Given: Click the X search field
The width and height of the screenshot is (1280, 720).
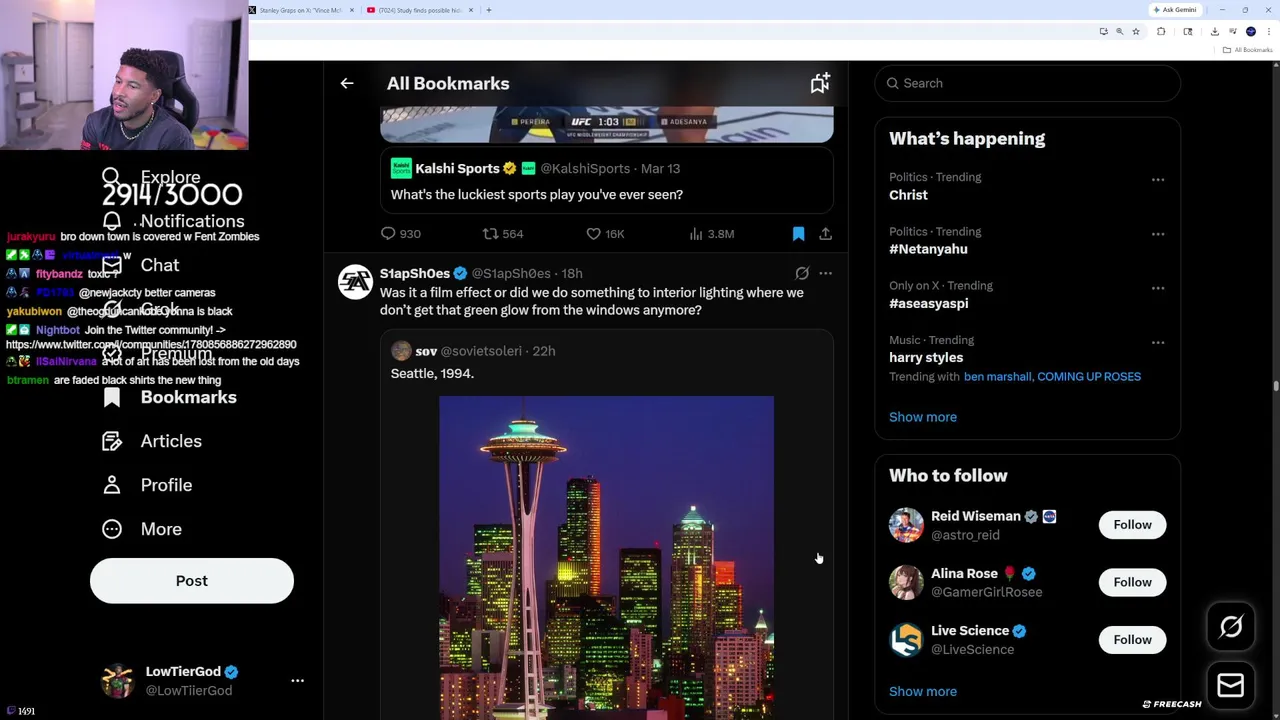Looking at the screenshot, I should [1028, 83].
